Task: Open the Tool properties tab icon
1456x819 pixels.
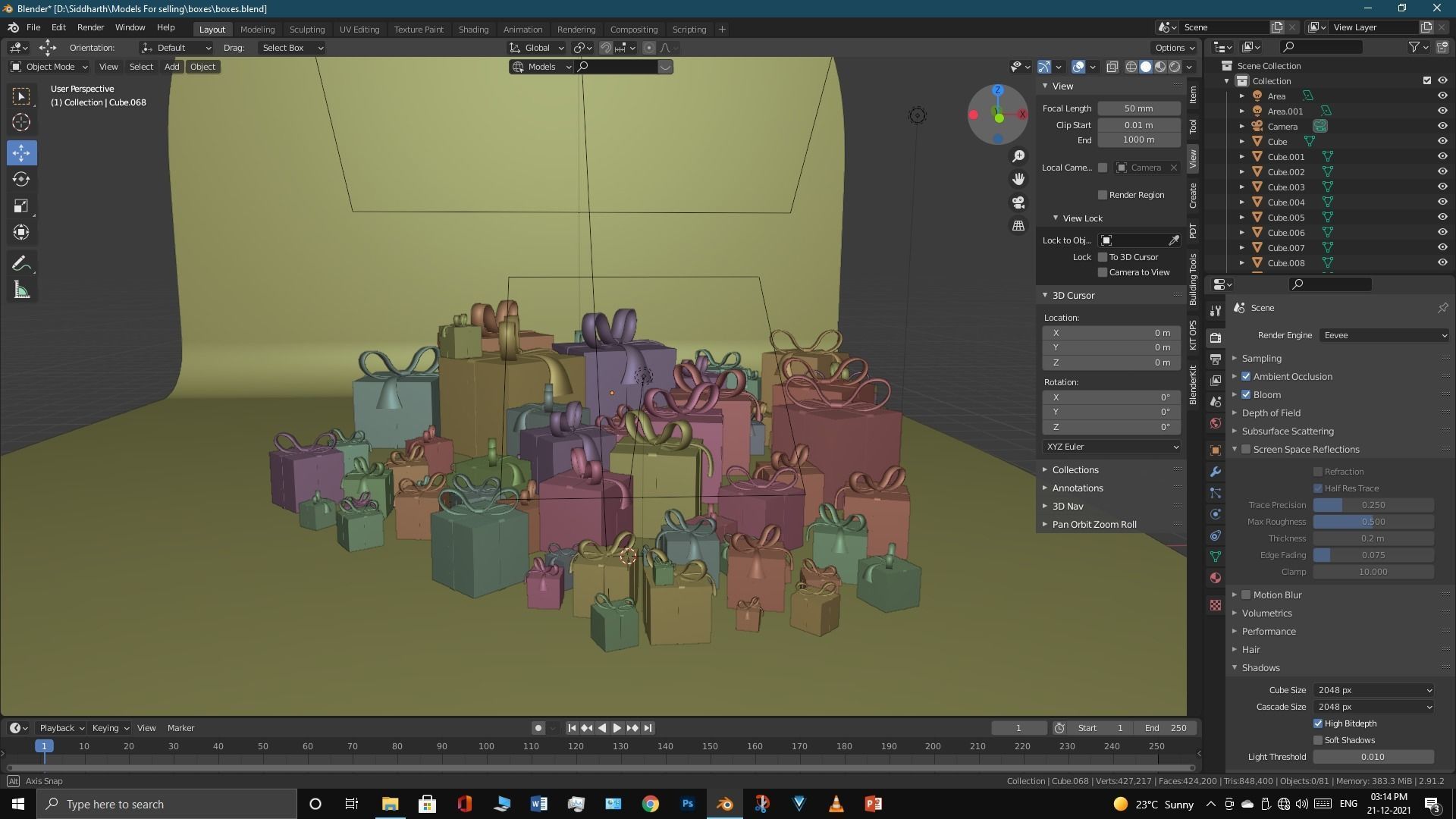Action: coord(1216,310)
